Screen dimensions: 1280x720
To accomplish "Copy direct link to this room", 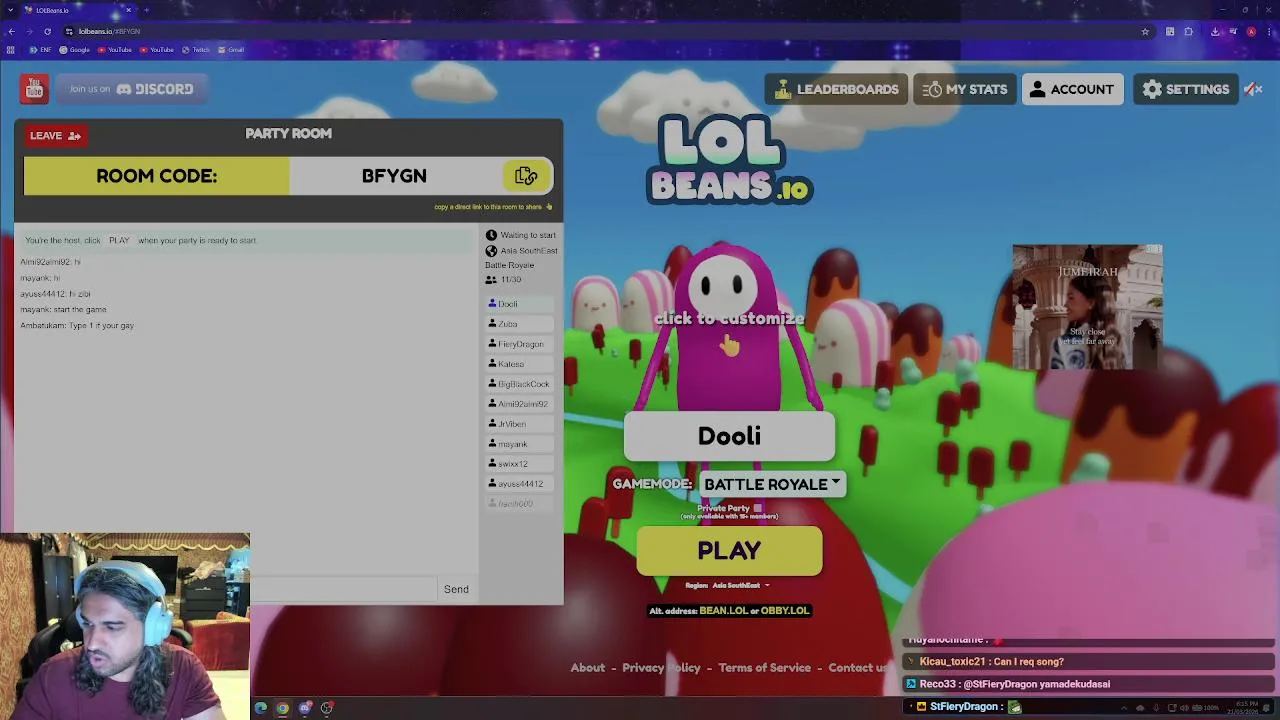I will 492,207.
